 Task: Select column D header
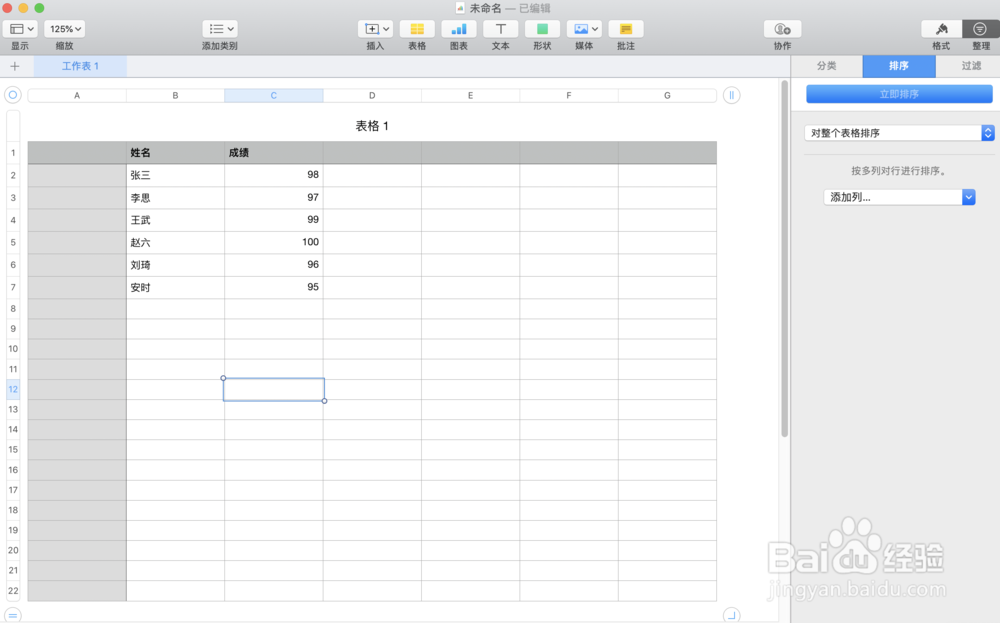pos(372,95)
